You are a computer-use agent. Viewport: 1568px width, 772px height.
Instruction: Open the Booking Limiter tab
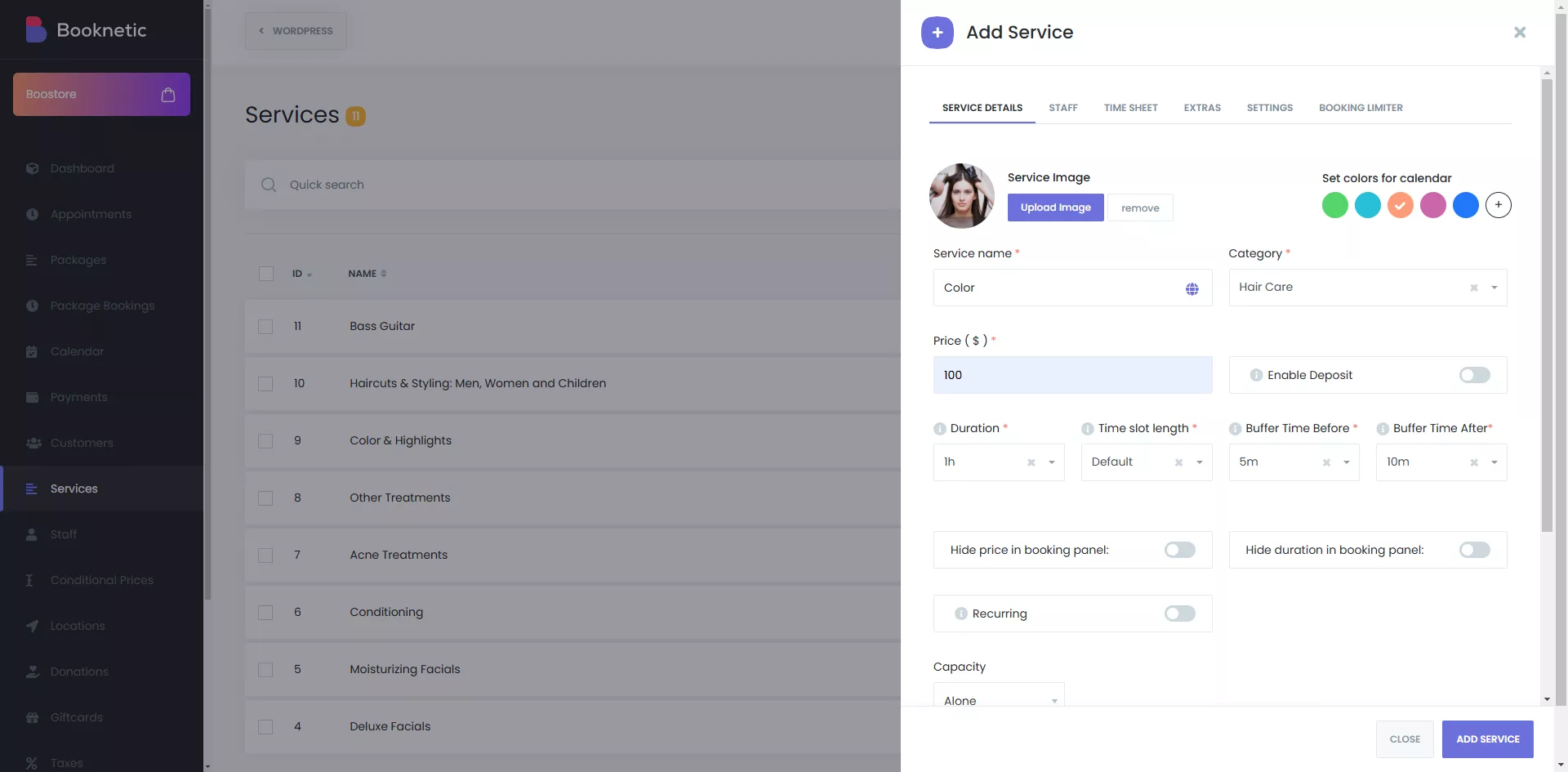click(1361, 108)
